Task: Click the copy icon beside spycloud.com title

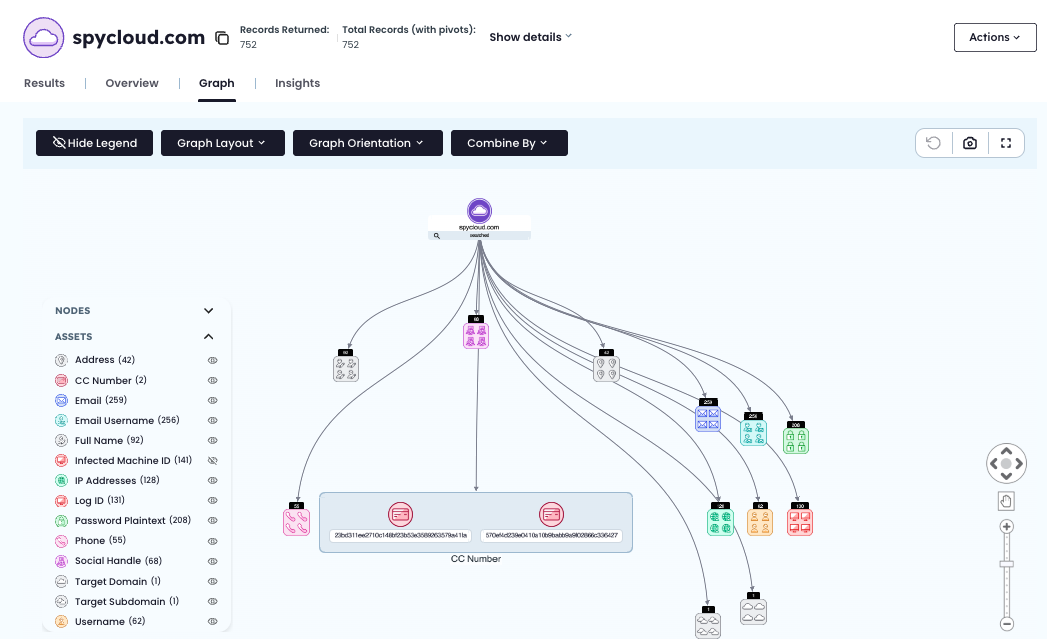Action: pos(221,36)
